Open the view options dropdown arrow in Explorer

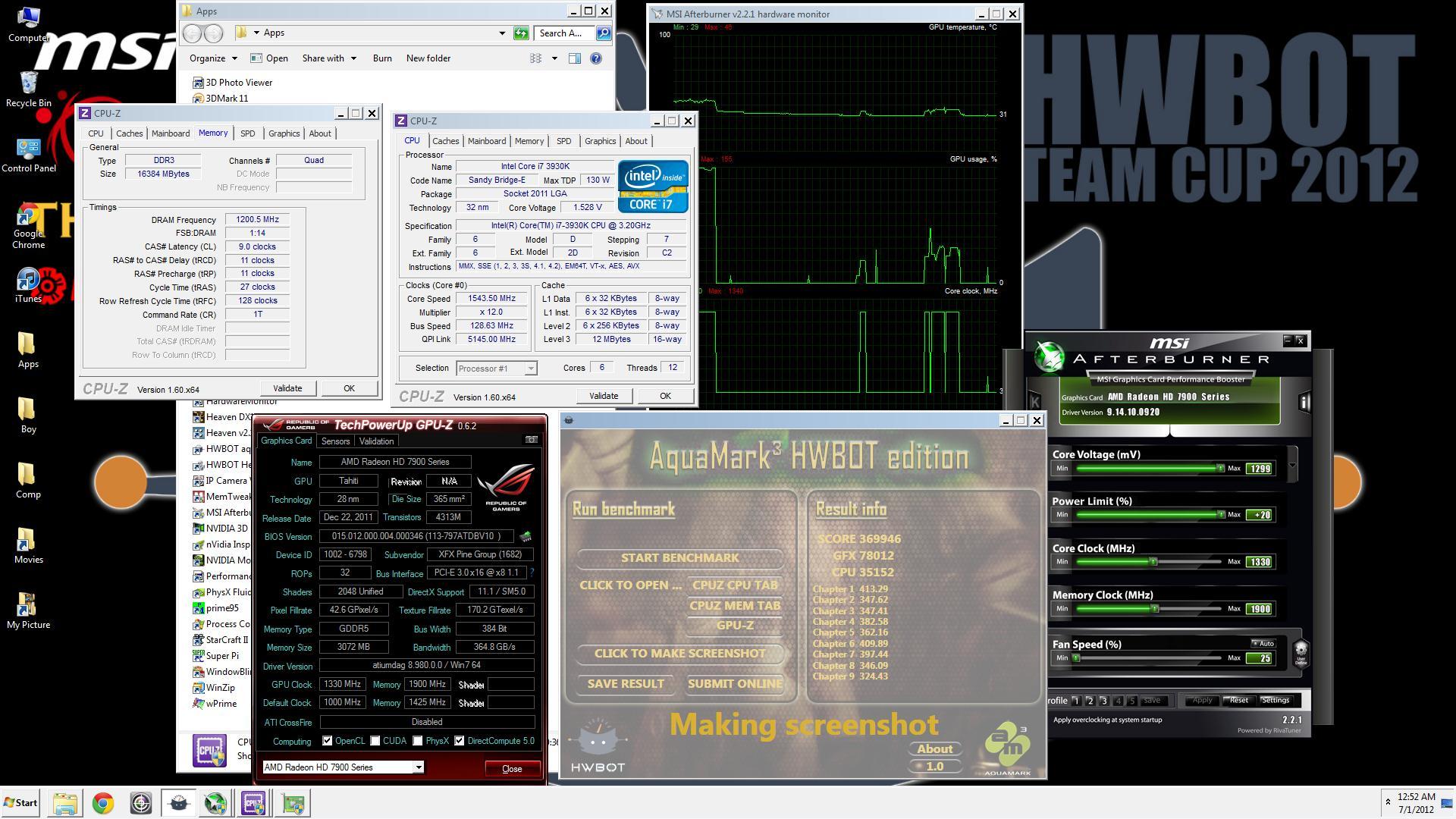click(x=554, y=58)
